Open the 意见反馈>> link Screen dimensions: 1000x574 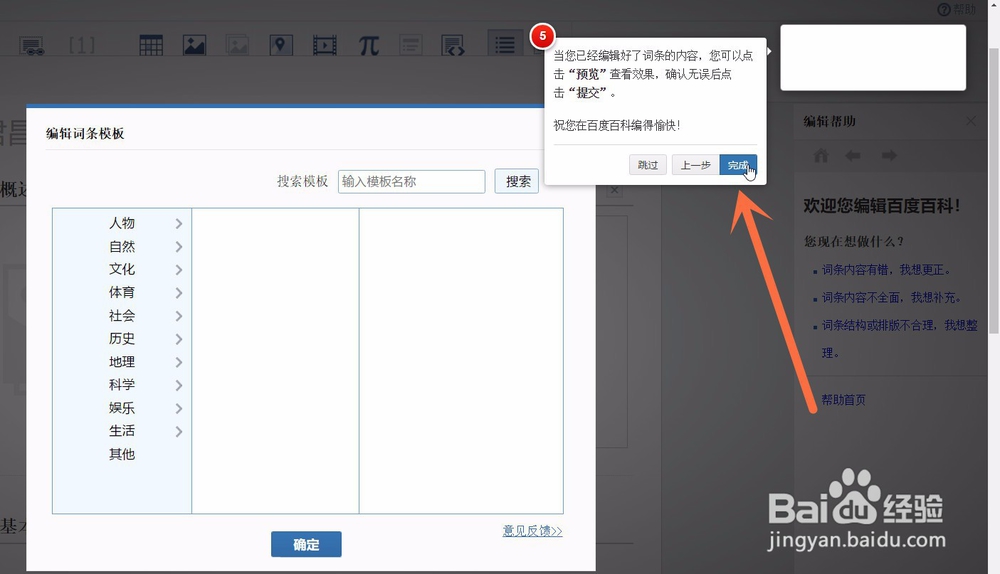(532, 531)
